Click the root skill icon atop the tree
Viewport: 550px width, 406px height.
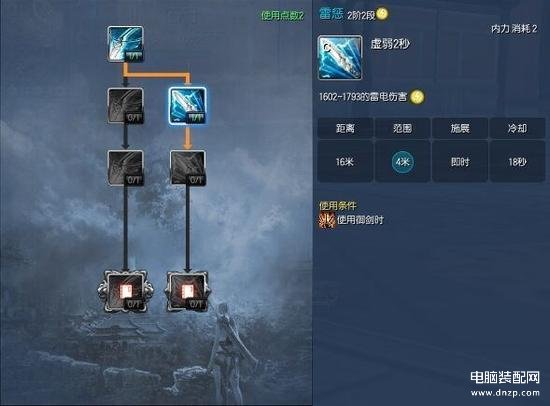point(126,44)
